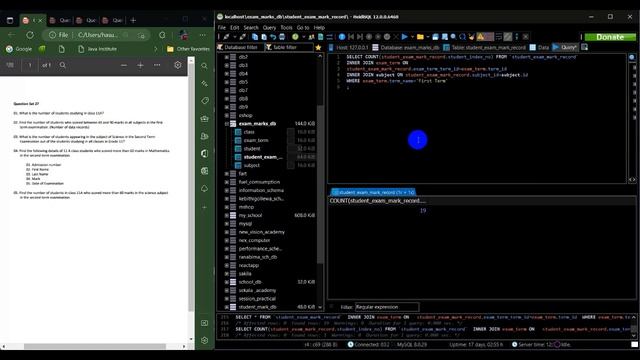Click the blue help circle icon
Screen dimensions: 640x360
coord(342,37)
